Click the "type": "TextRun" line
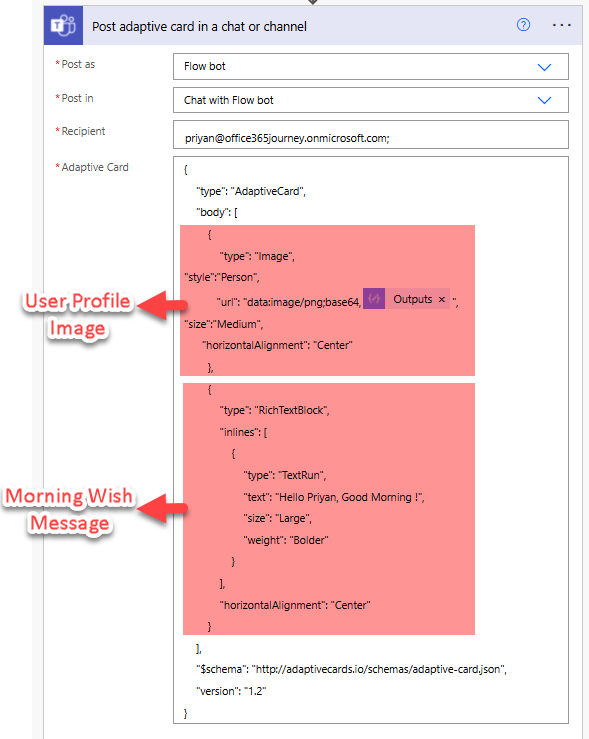Screen dimensions: 589x739 pyautogui.click(x=285, y=475)
